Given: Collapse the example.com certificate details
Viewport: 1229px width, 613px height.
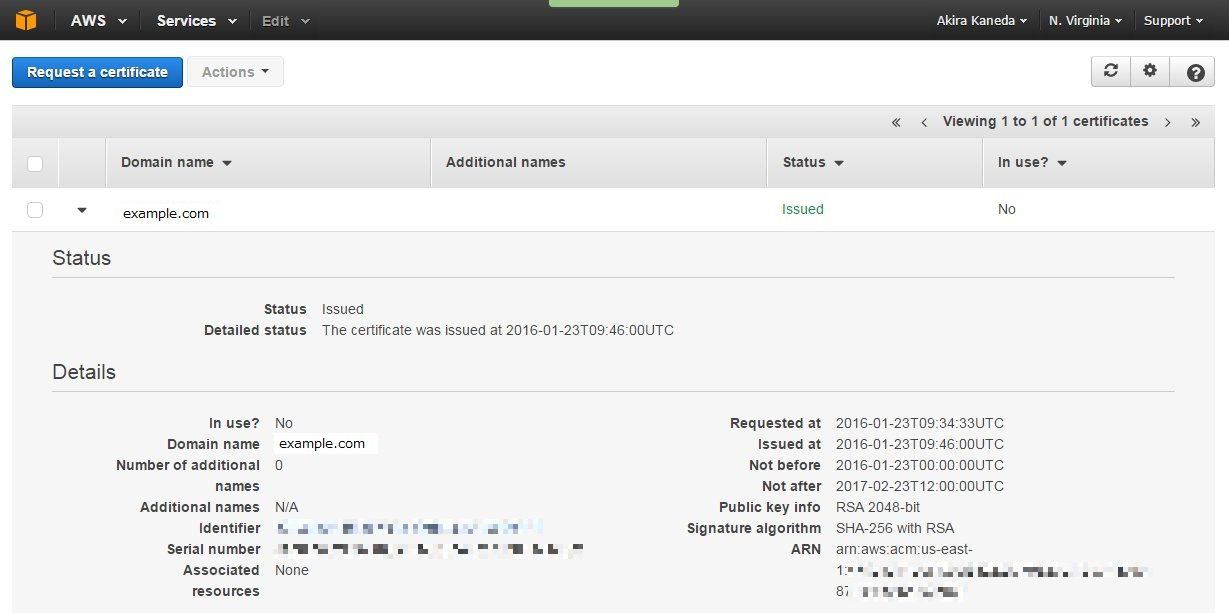Looking at the screenshot, I should 82,210.
